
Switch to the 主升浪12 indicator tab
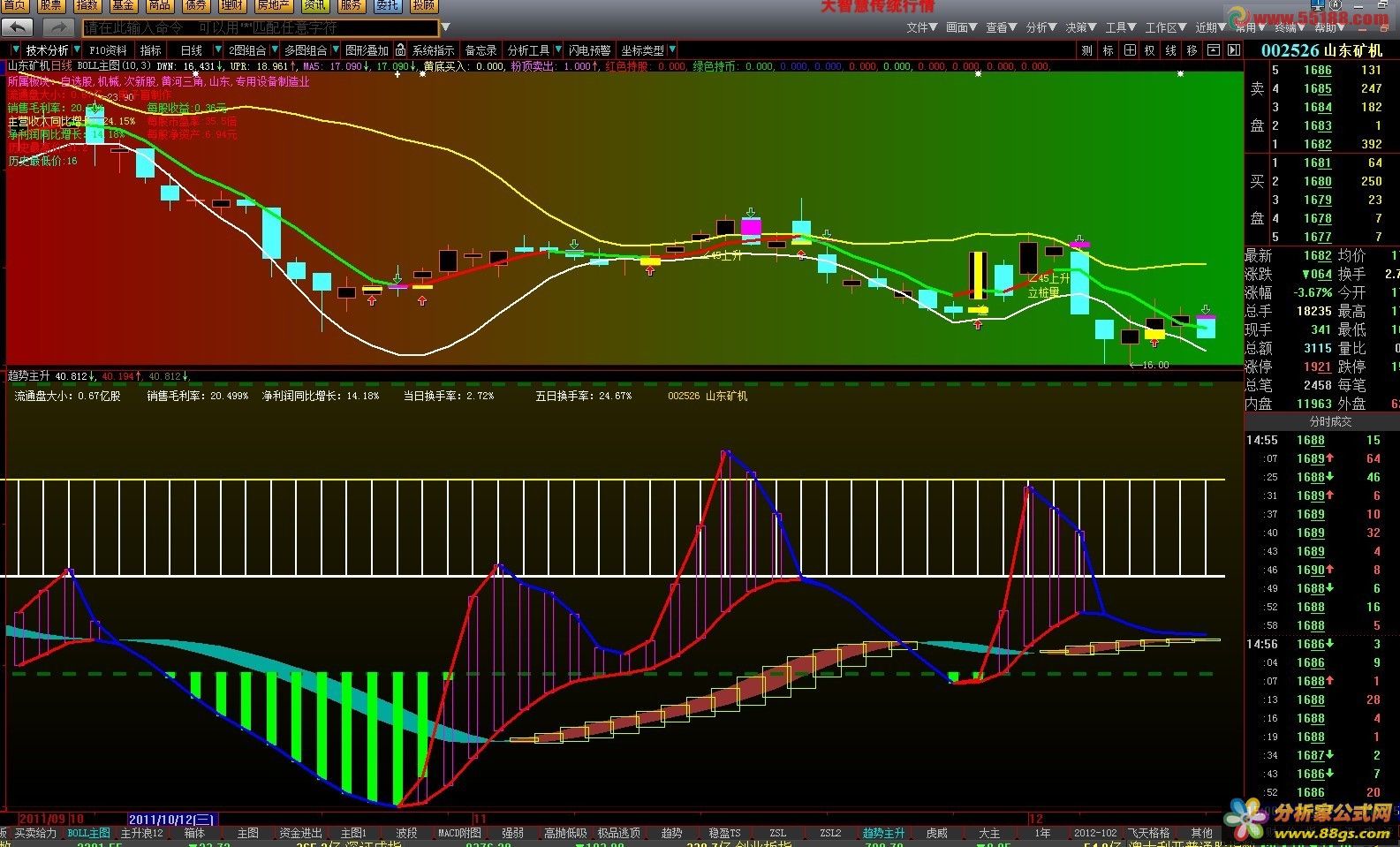pyautogui.click(x=142, y=833)
